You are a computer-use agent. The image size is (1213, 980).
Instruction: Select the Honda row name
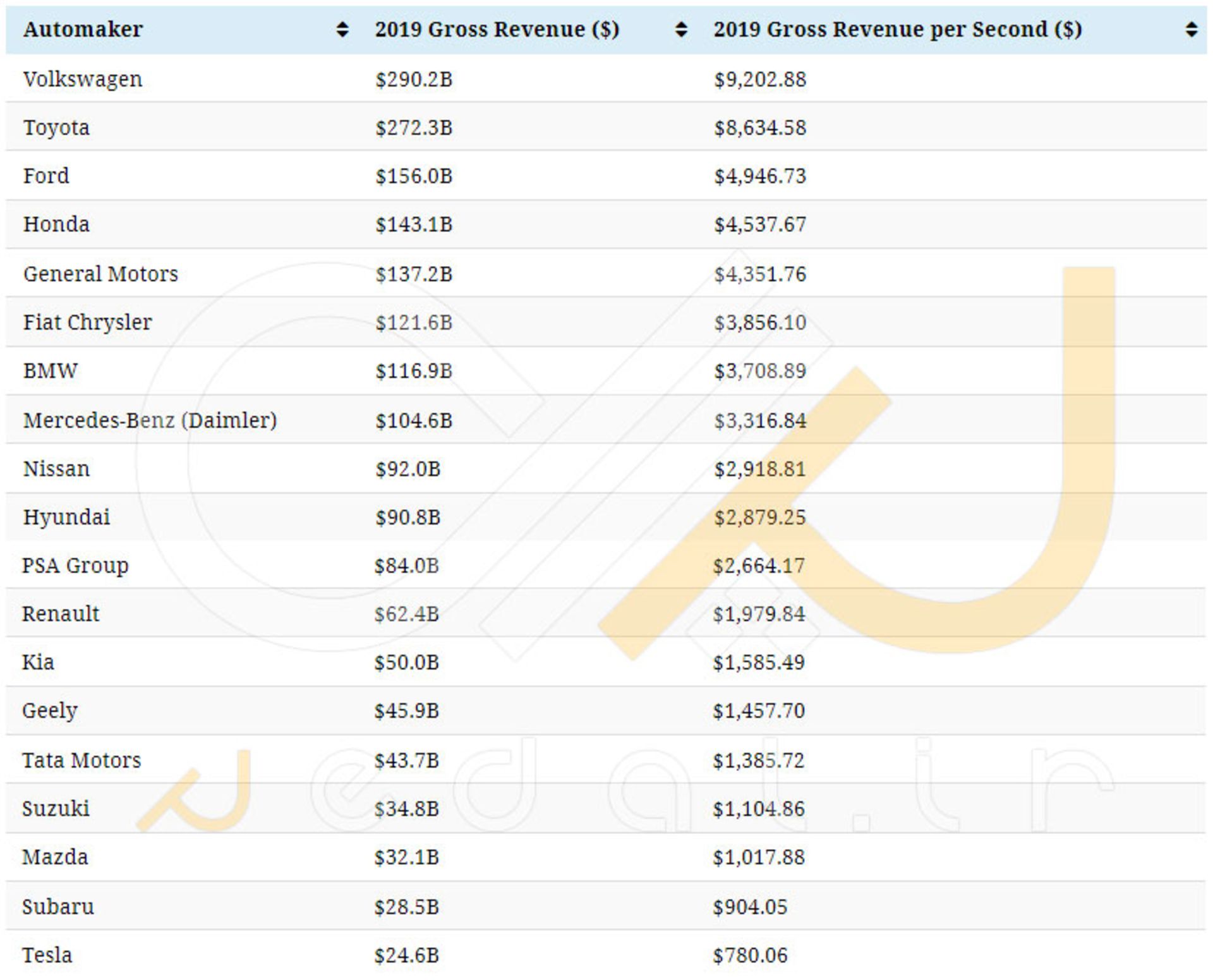click(x=56, y=224)
